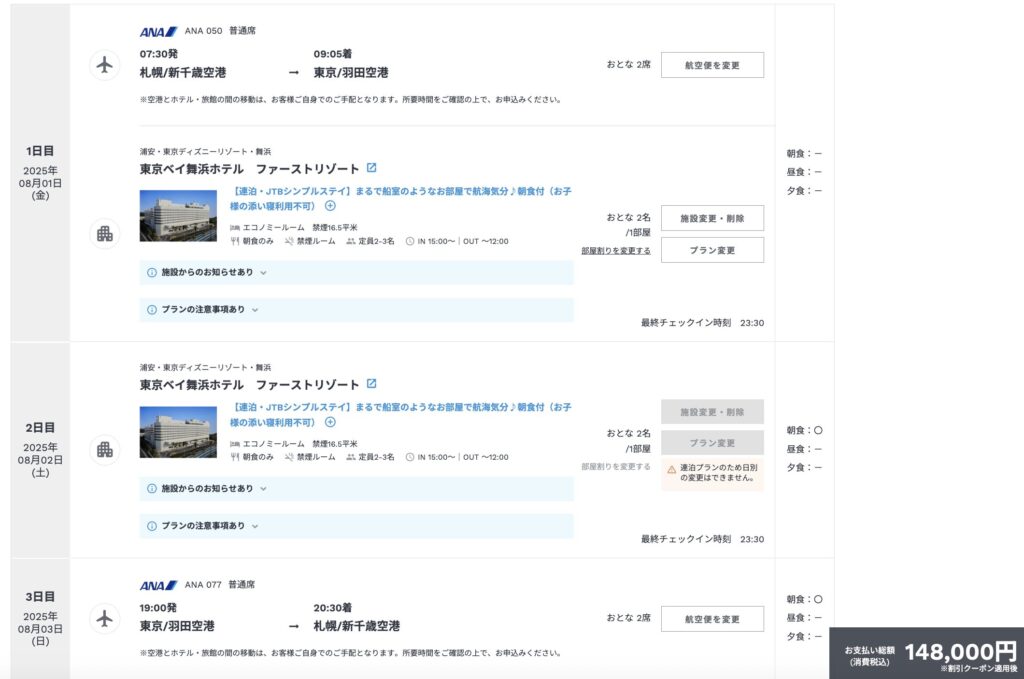Click 部屋割りを変更する link on 1日目
Viewport: 1024px width, 679px height.
616,251
